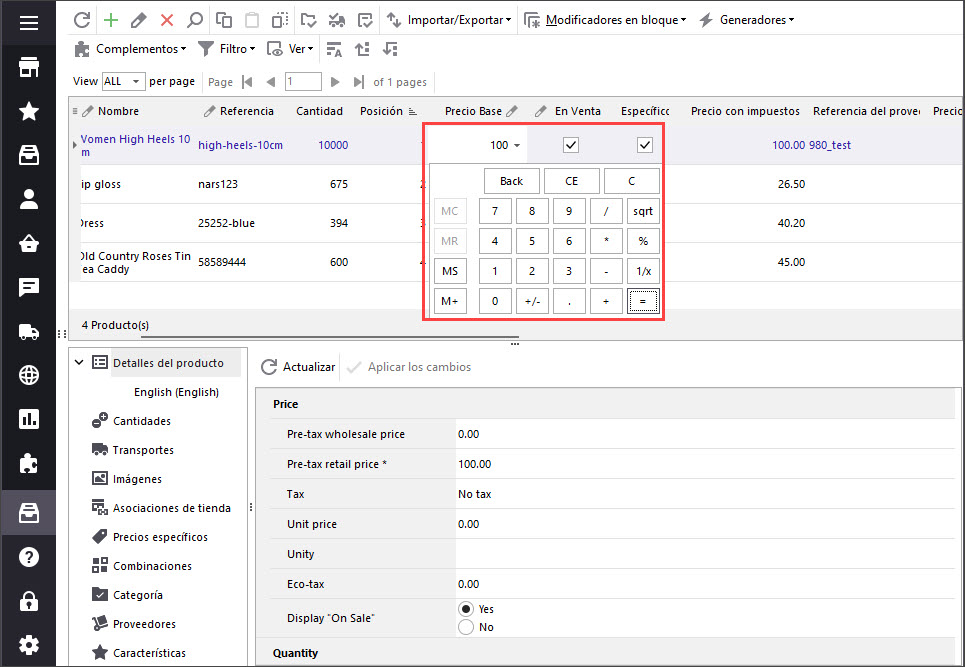Delete product using red X icon

(x=167, y=20)
